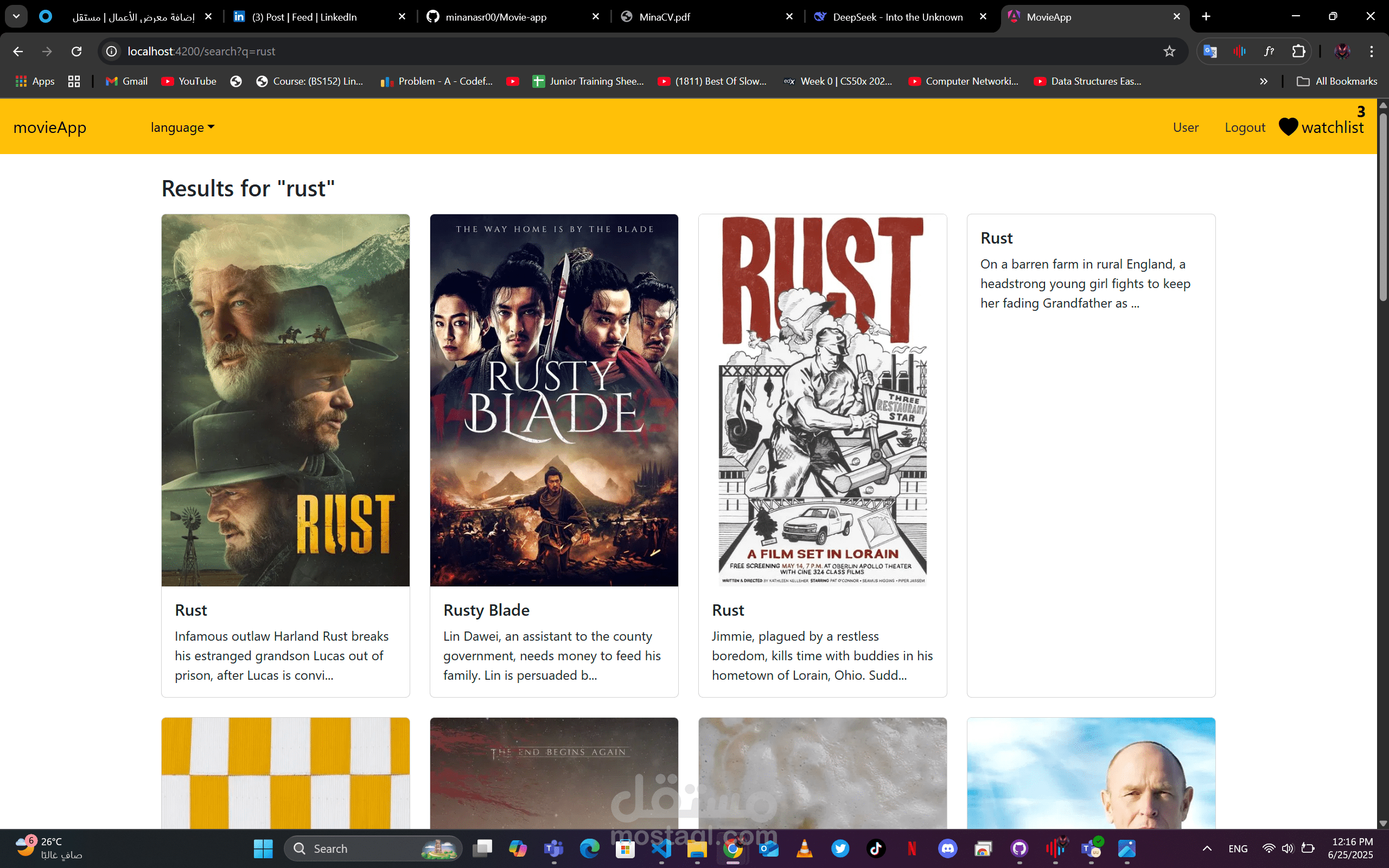The image size is (1389, 868).
Task: Click the Rusty Blade title text
Action: pyautogui.click(x=486, y=610)
